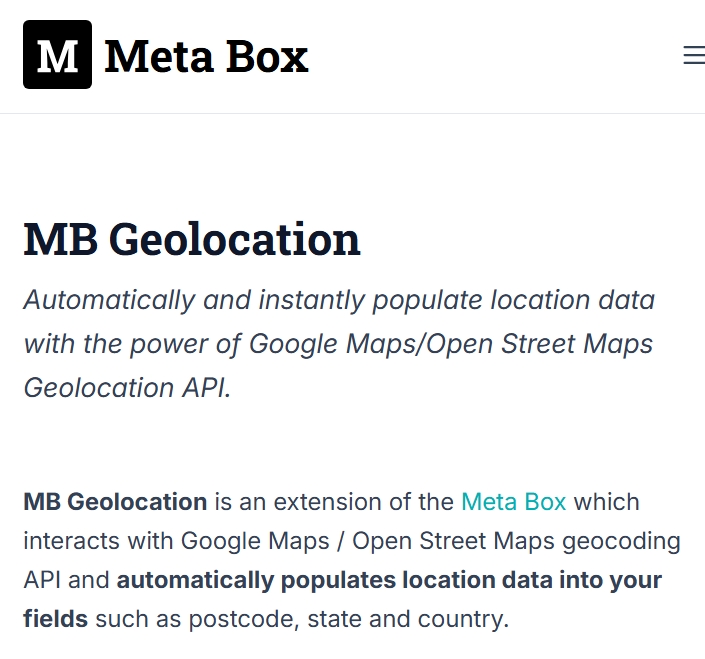Click the bold word 'fields'

55,619
